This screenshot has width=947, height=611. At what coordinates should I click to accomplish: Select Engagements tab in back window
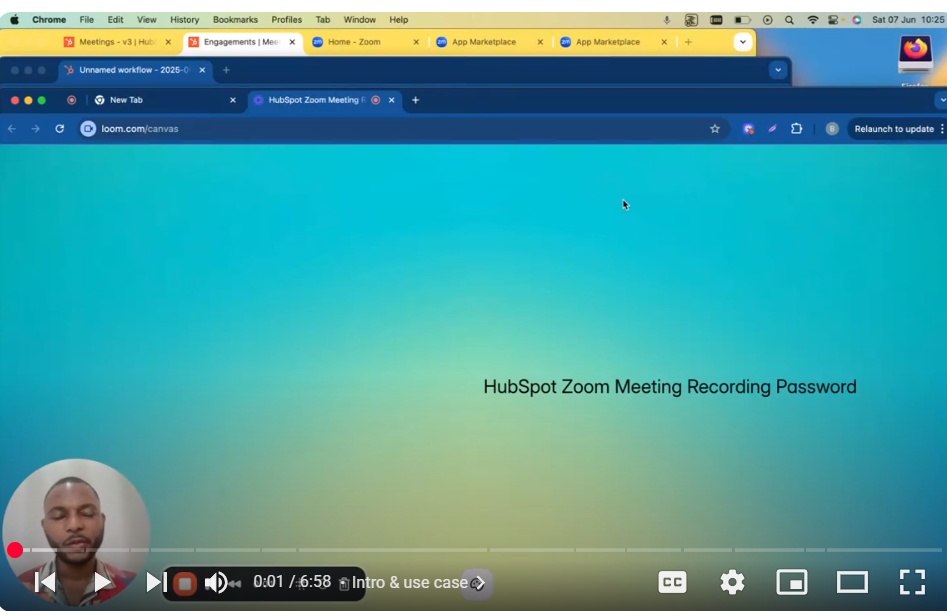tap(242, 42)
